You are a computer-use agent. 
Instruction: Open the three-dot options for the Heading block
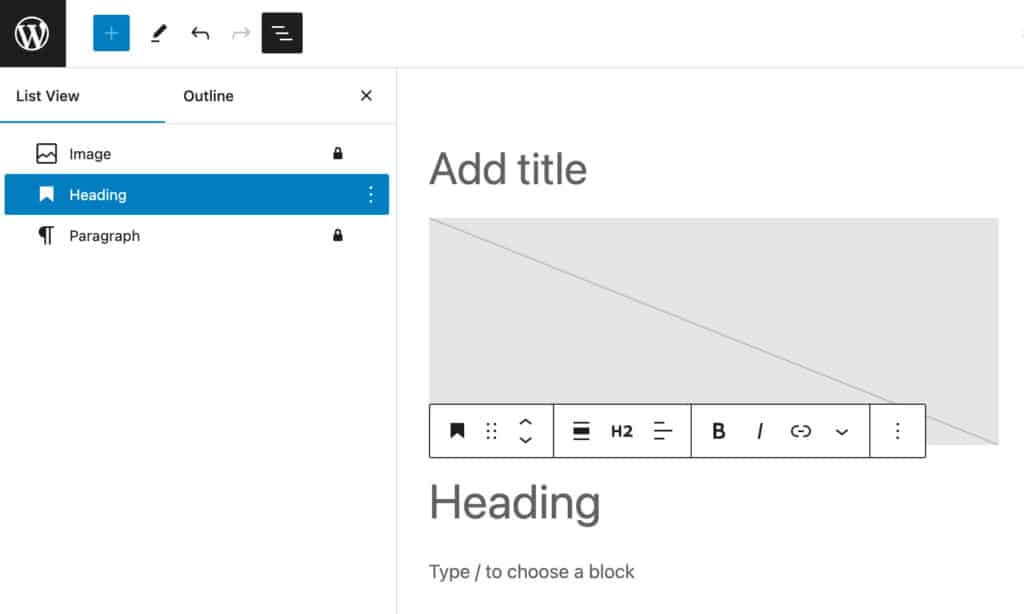click(x=371, y=194)
